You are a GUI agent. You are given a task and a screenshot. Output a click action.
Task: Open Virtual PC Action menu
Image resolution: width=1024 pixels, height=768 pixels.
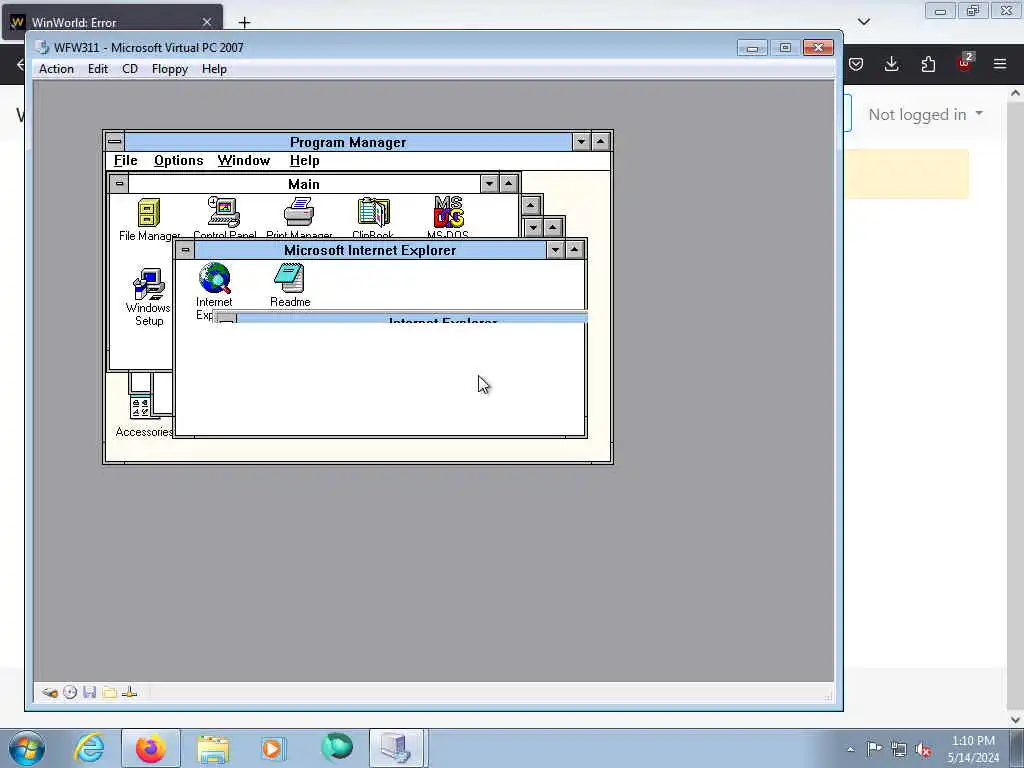coord(56,69)
